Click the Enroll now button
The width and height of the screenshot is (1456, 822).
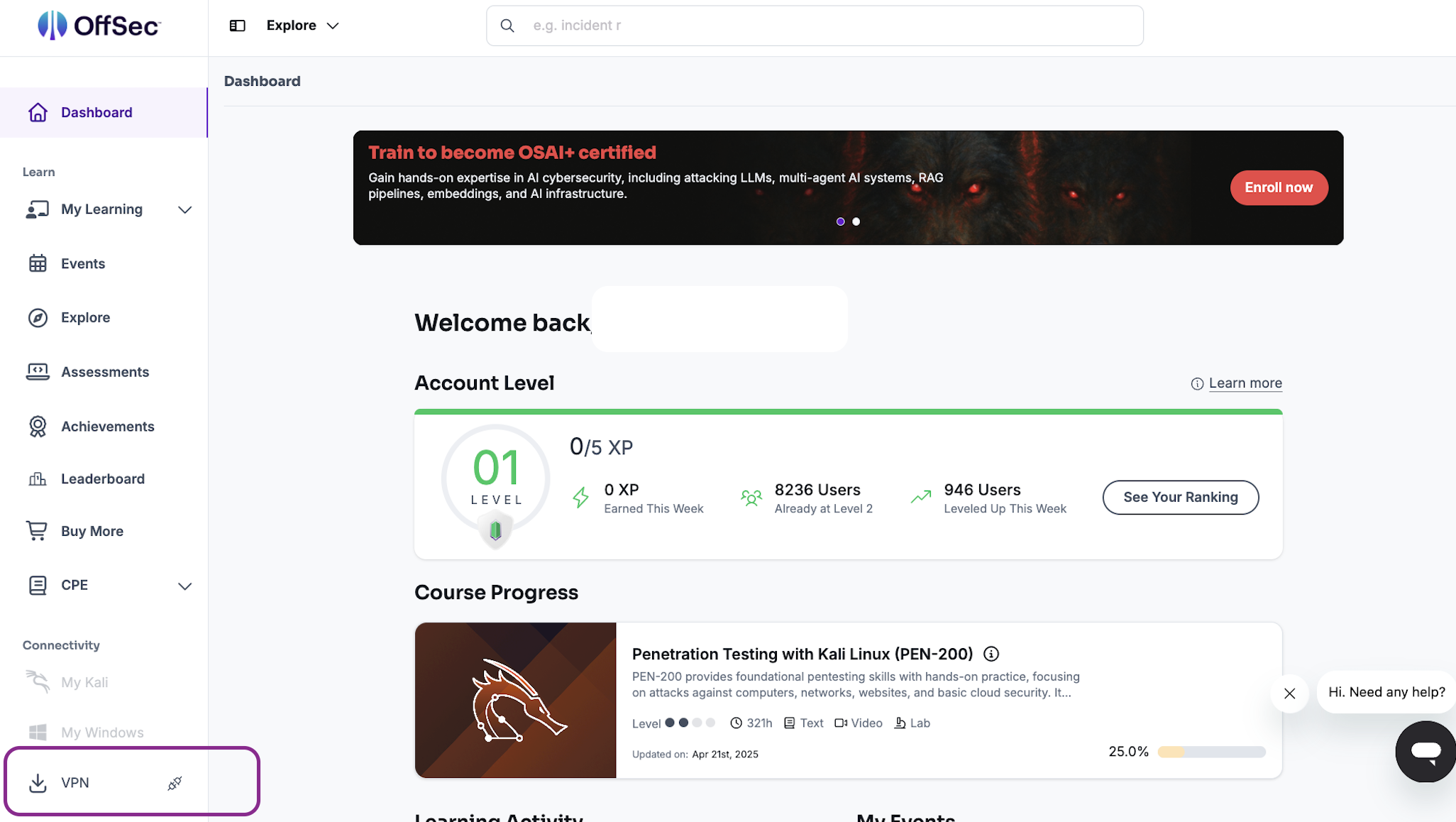coord(1279,187)
